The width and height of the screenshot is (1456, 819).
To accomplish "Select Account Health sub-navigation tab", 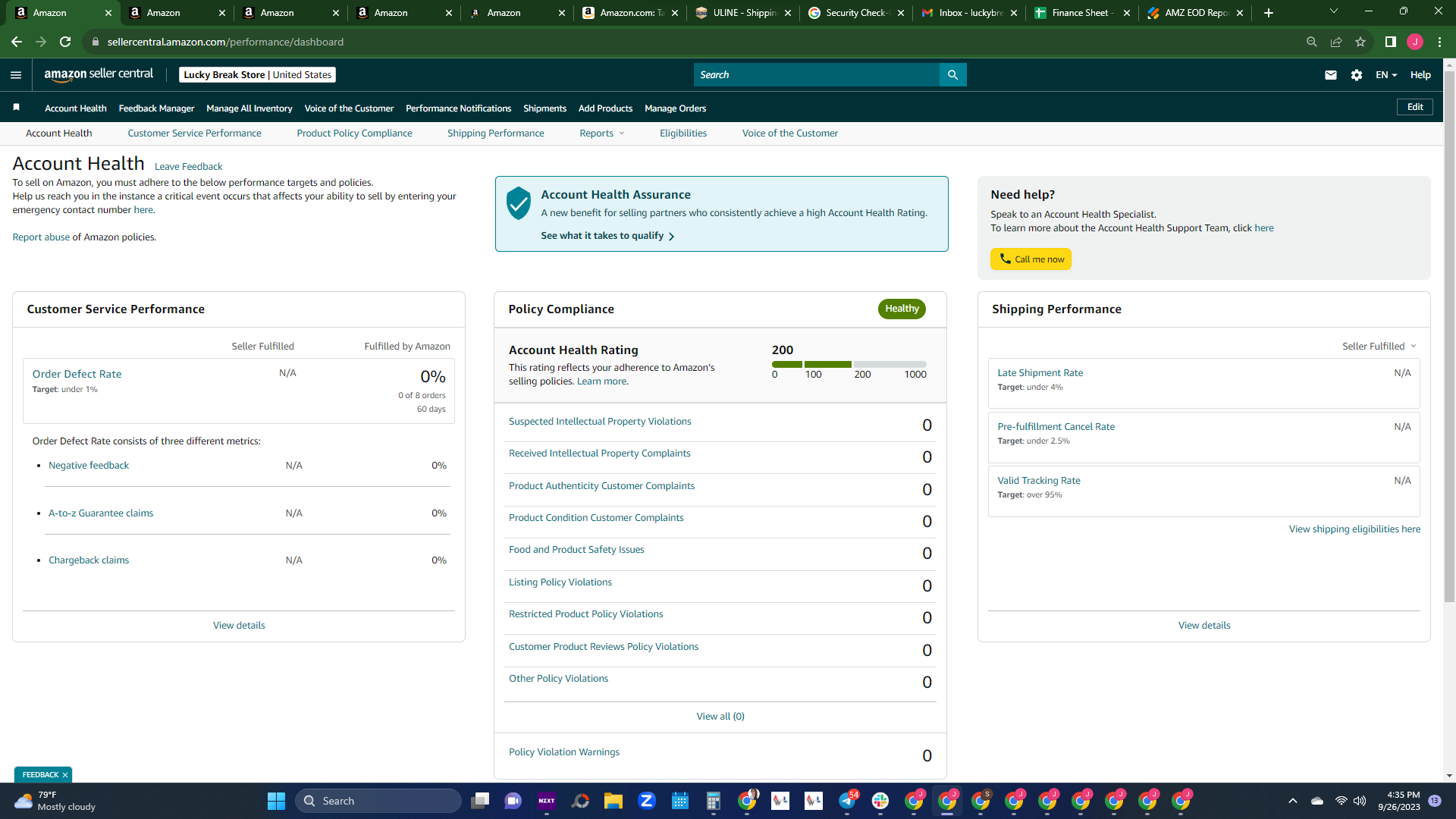I will (58, 133).
